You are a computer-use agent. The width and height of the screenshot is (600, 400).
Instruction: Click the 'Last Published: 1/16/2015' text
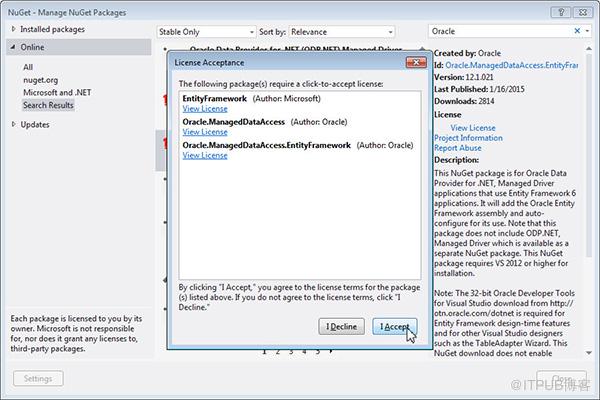pos(479,89)
